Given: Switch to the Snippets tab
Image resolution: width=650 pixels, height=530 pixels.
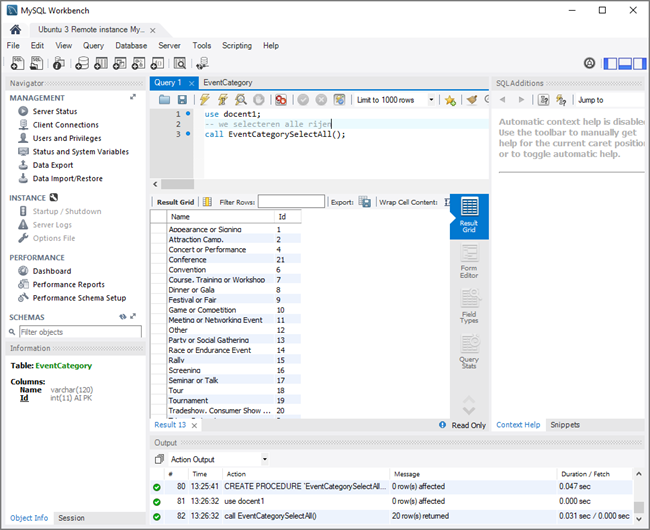Looking at the screenshot, I should tap(565, 425).
